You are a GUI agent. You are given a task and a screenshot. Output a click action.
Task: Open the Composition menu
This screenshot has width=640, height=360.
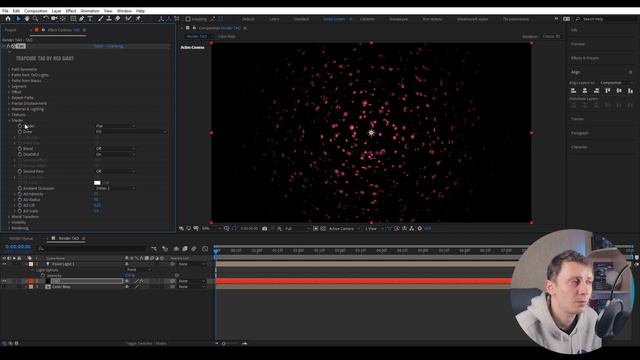click(x=36, y=11)
